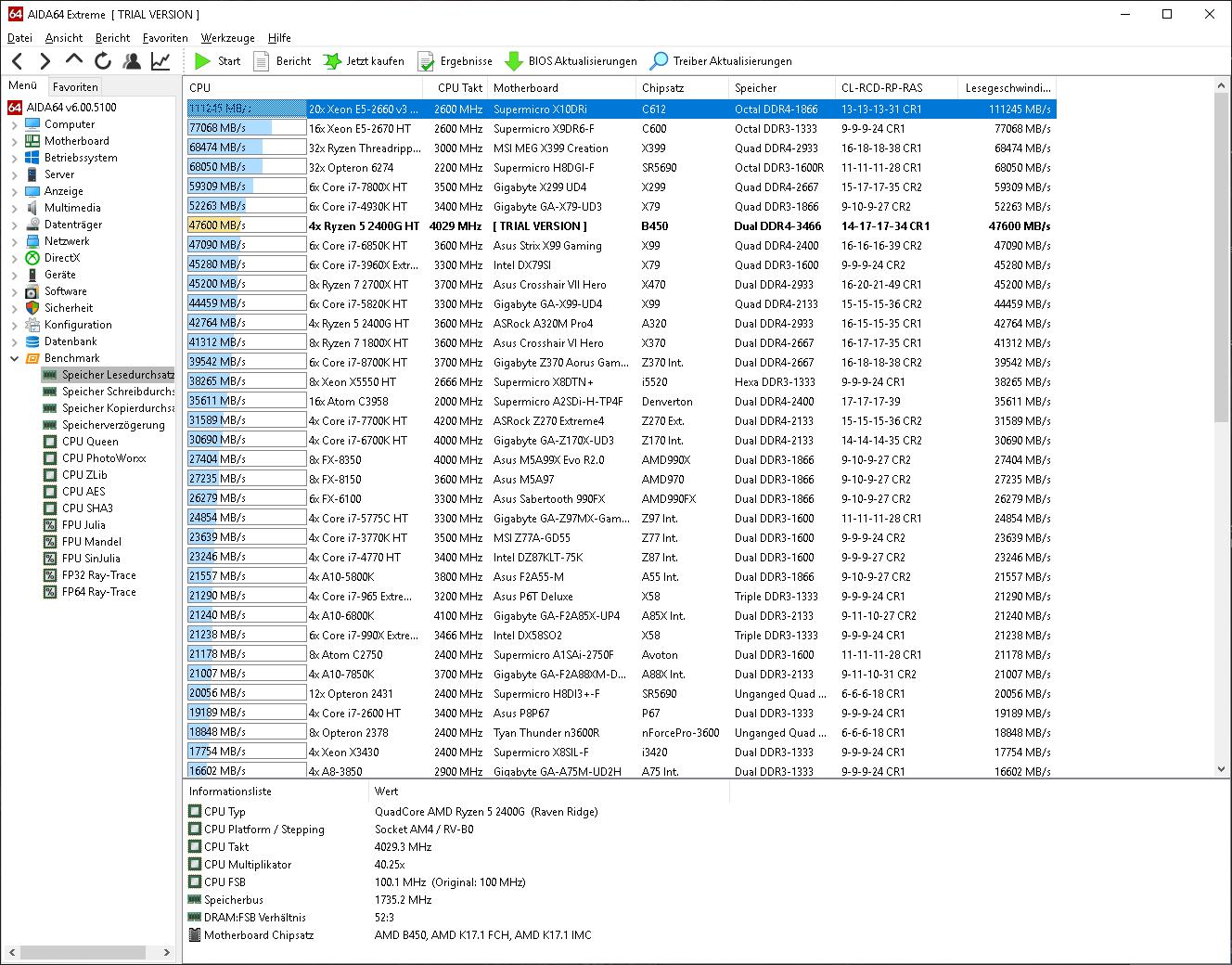Image resolution: width=1232 pixels, height=965 pixels.
Task: Open the CPU ZLib benchmark
Action: point(75,475)
